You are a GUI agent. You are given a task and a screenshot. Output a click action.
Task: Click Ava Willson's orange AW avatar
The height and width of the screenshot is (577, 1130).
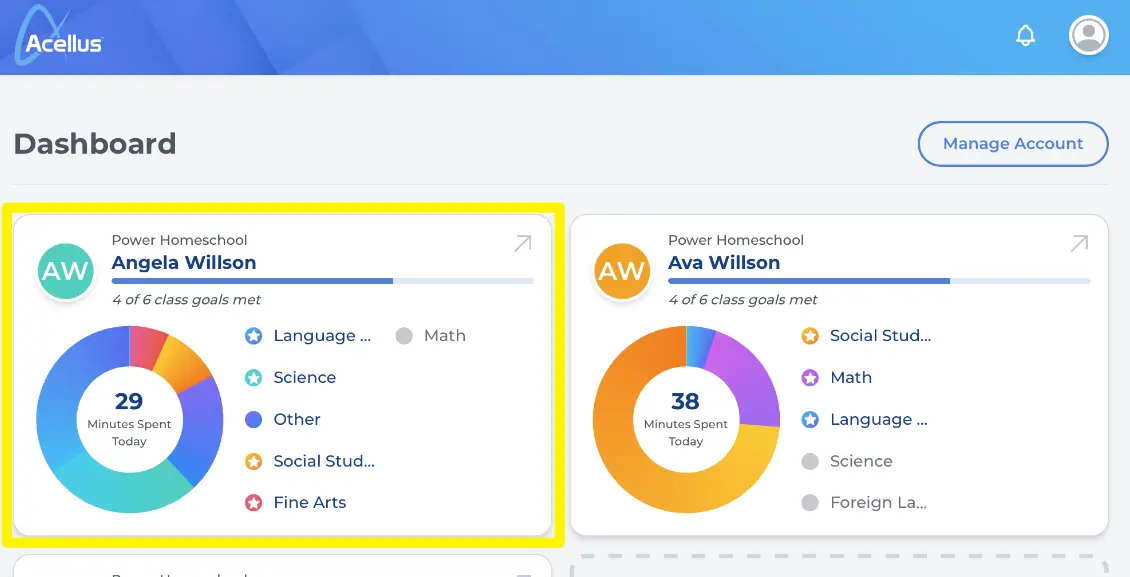pyautogui.click(x=622, y=271)
